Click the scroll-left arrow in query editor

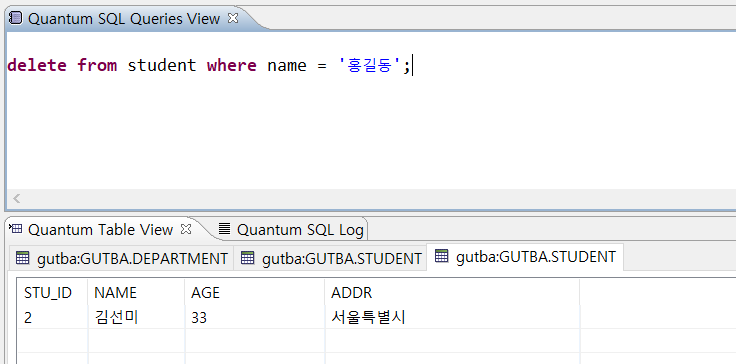(16, 199)
